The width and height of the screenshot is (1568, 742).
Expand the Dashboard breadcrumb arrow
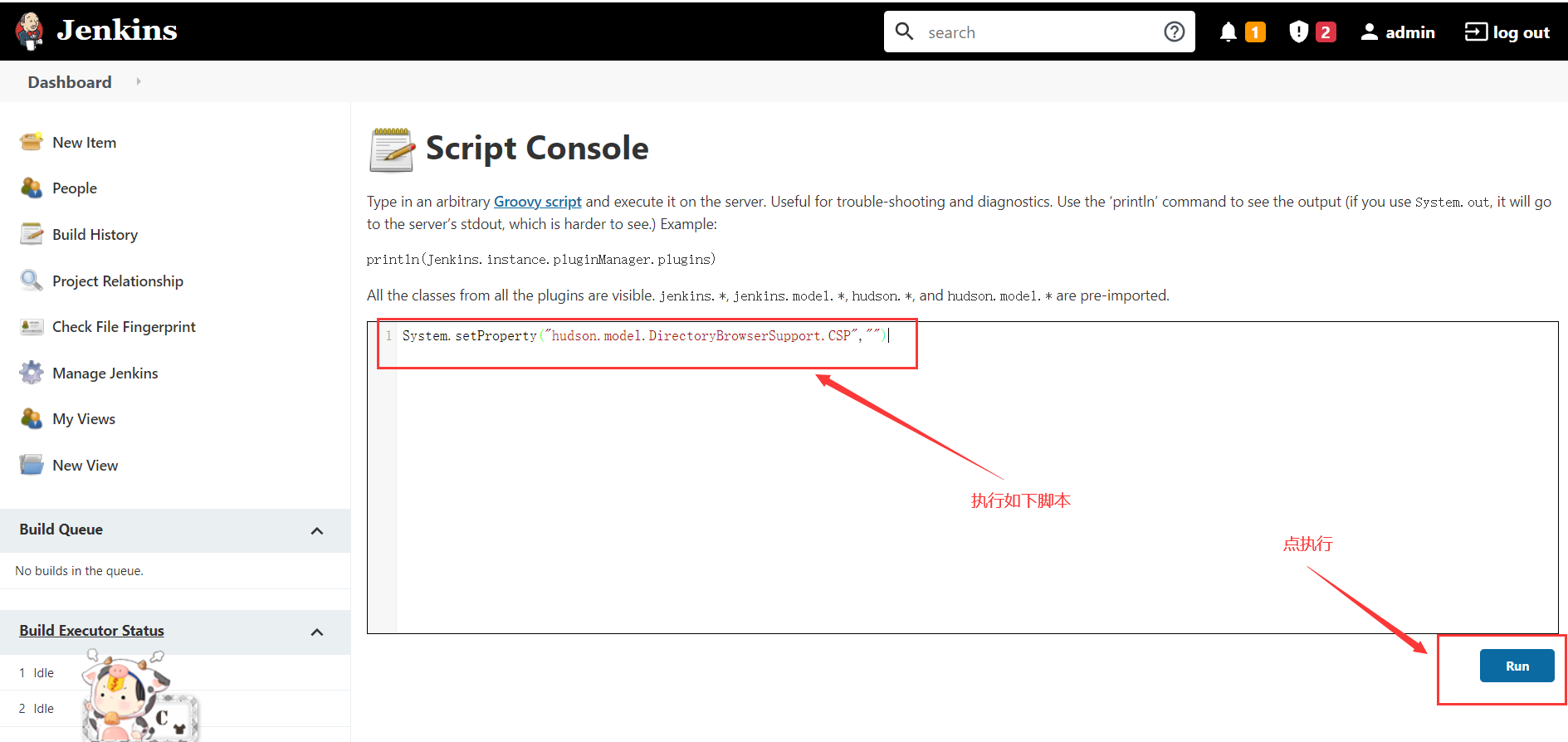(x=139, y=81)
